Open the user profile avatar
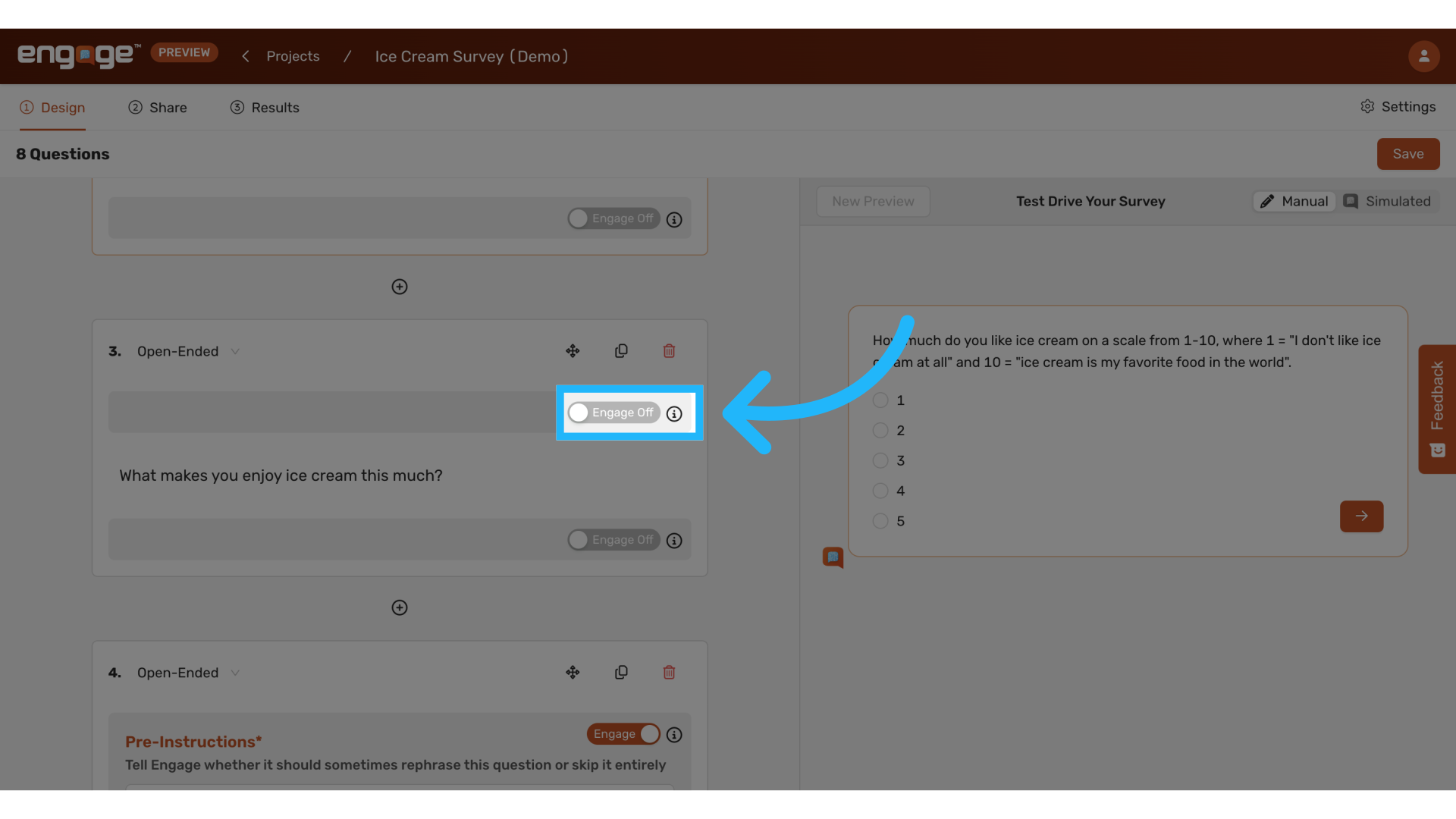This screenshot has height=819, width=1456. (1423, 56)
